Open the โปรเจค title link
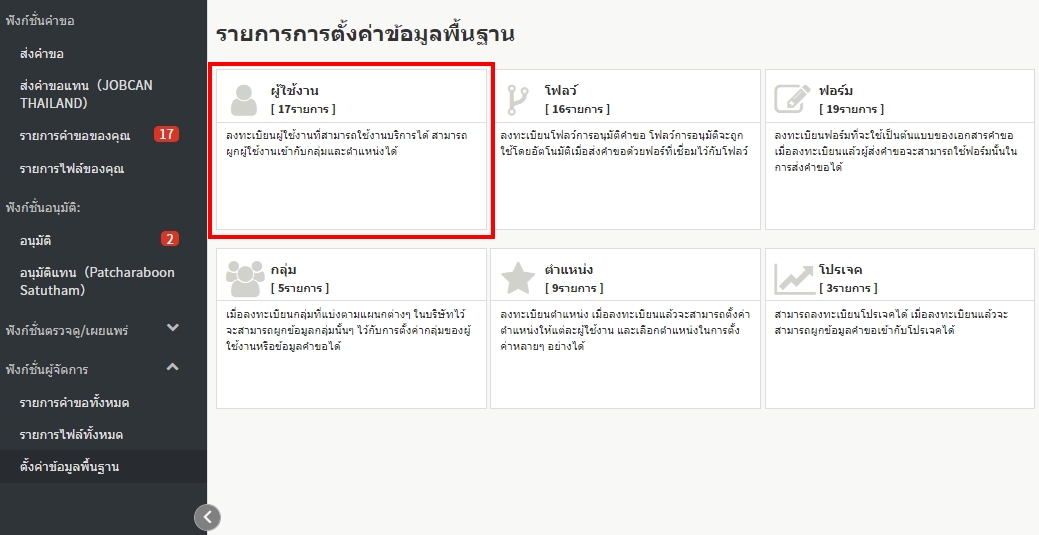1039x535 pixels. [x=840, y=270]
